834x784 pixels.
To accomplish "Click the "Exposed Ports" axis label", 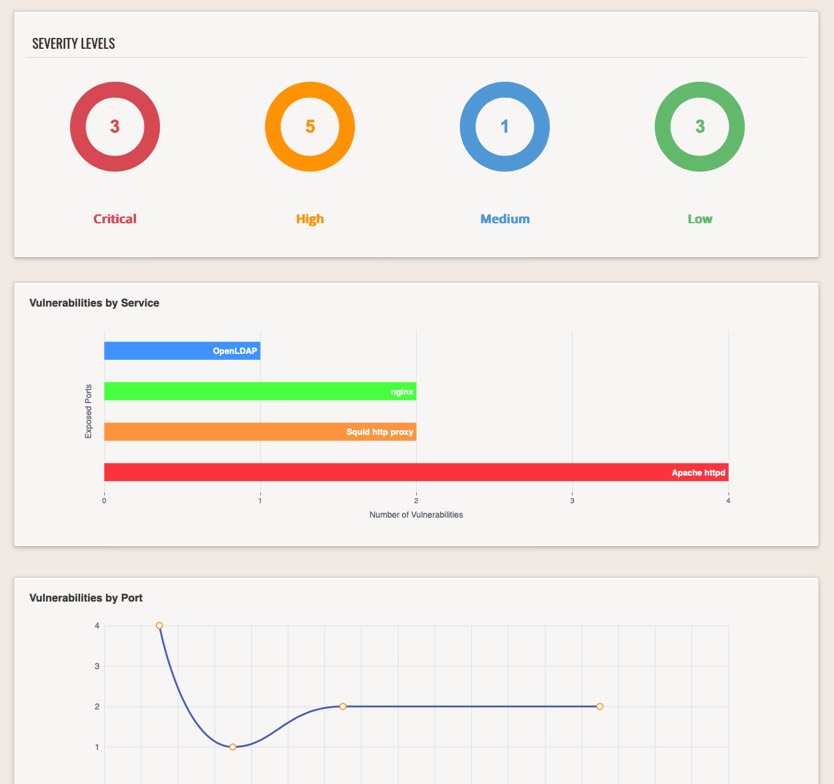I will (88, 411).
